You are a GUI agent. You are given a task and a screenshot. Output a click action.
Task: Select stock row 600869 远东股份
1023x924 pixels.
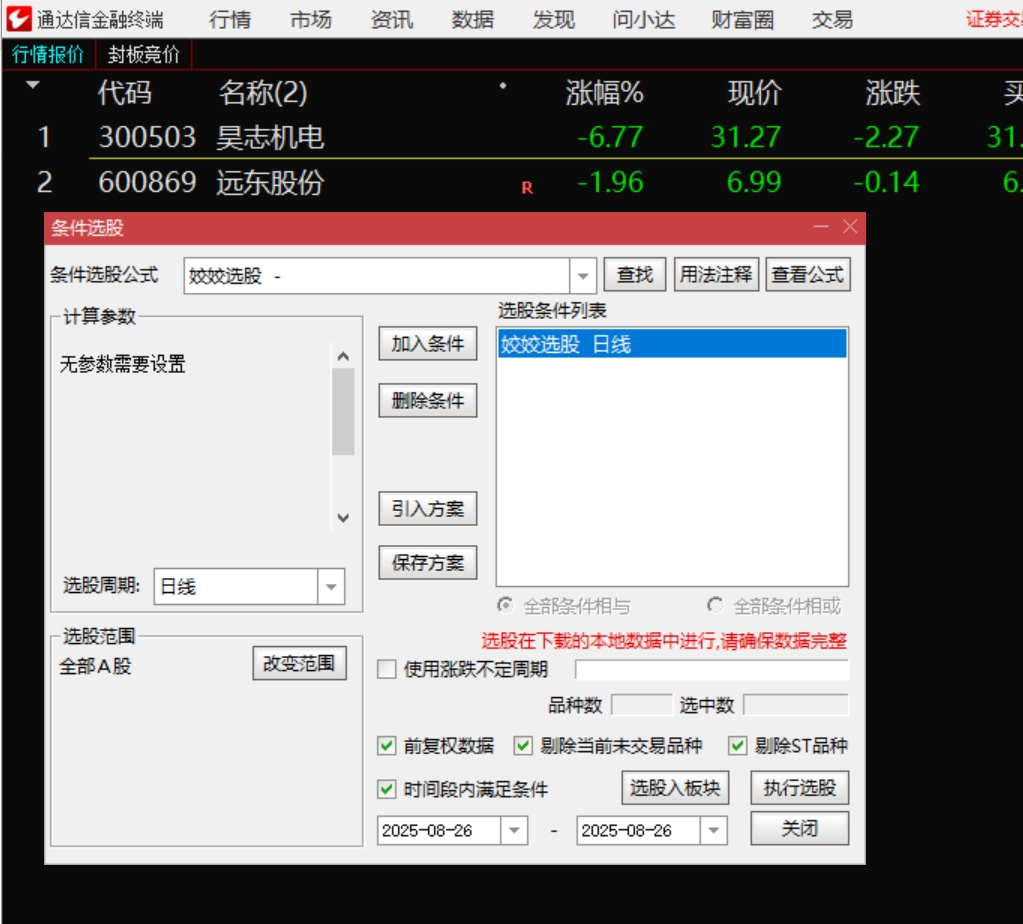(x=512, y=182)
